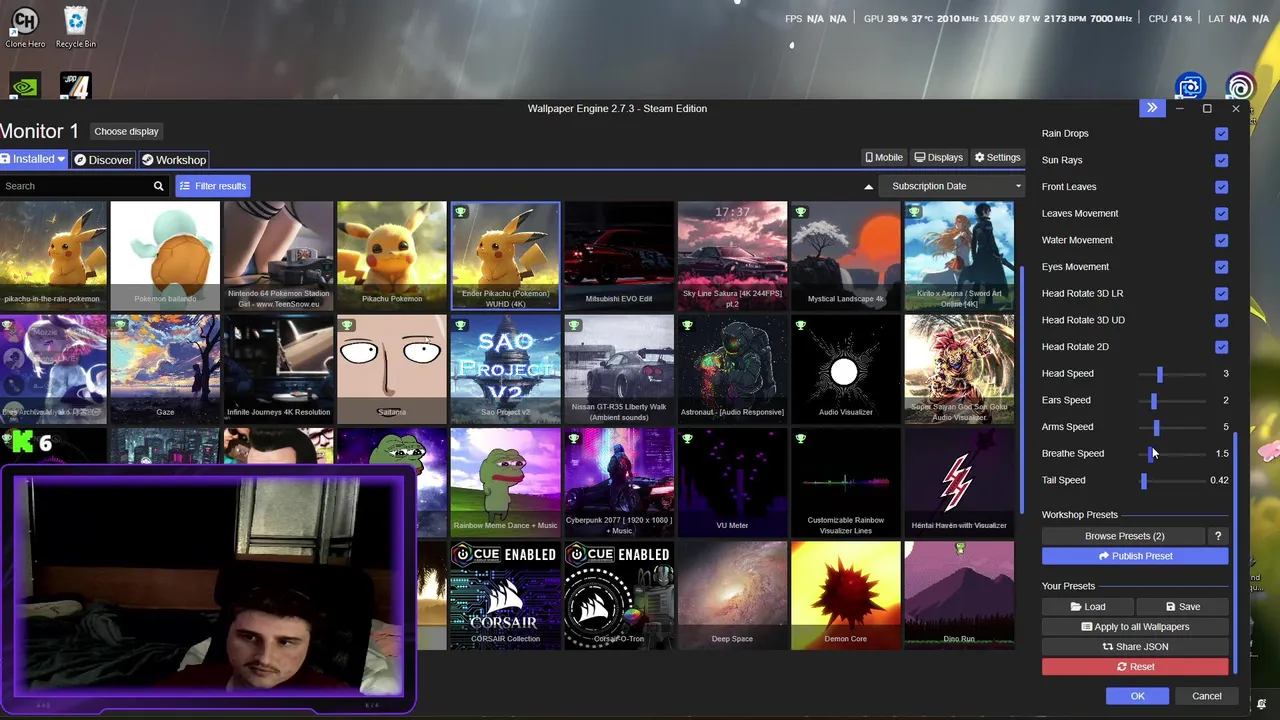The height and width of the screenshot is (720, 1280).
Task: Click Publish Preset button
Action: tap(1135, 556)
